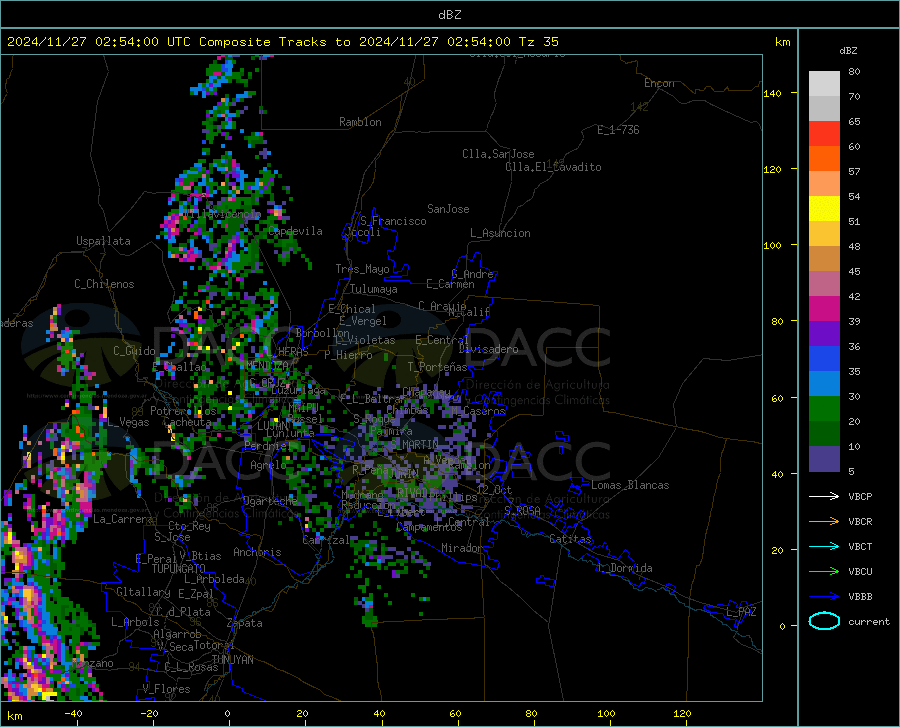Click the 'current' legend label
The image size is (900, 727).
coord(869,621)
